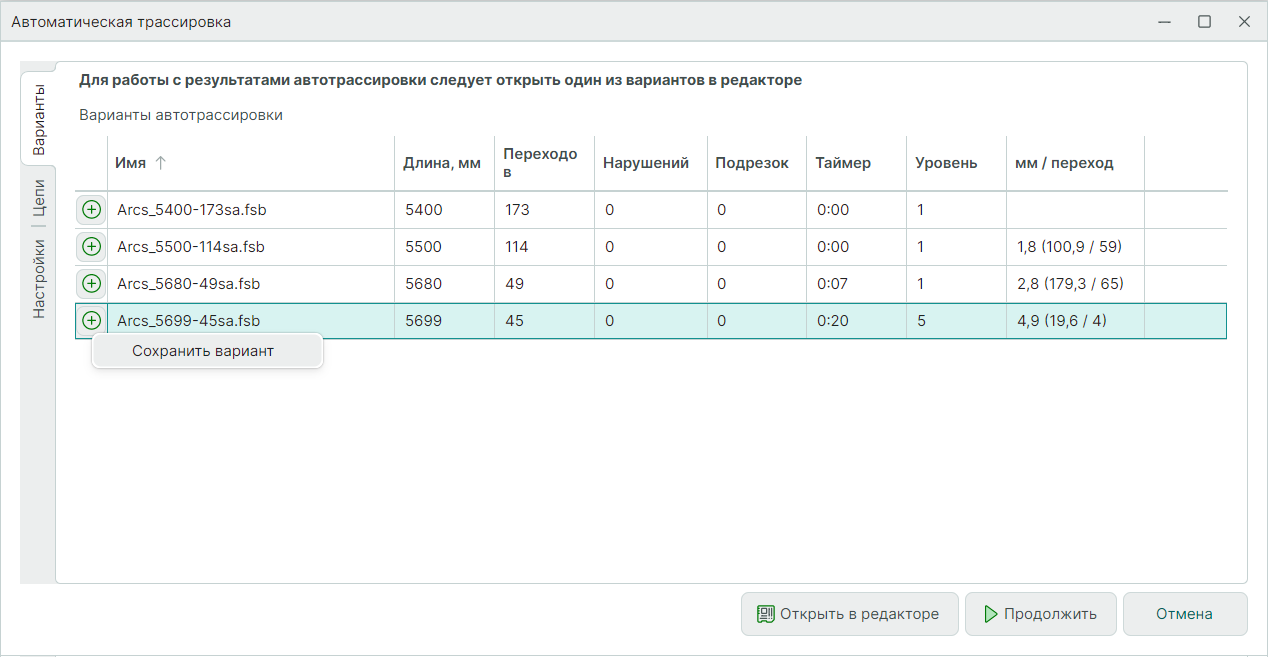
Task: Click plus icon beside Arcs_5680-49sa.fsb
Action: pyautogui.click(x=91, y=284)
